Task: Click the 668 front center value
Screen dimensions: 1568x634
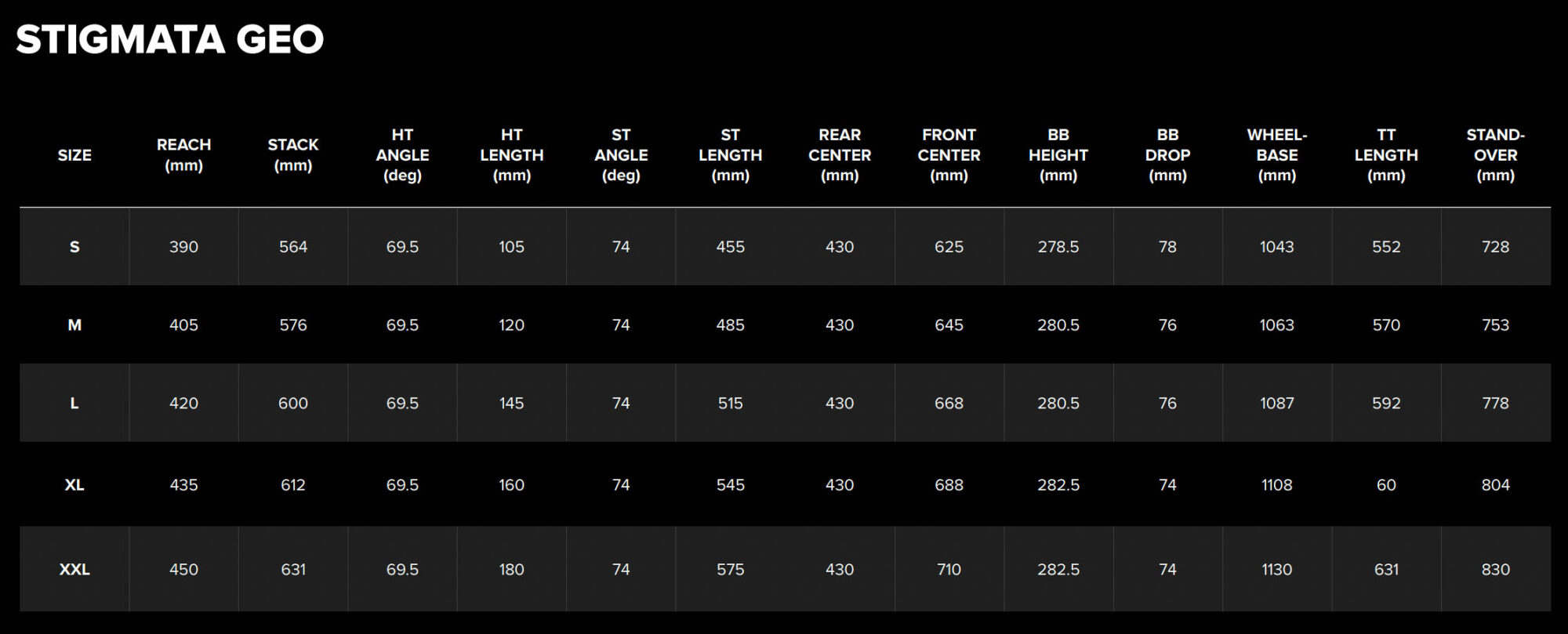Action: pos(949,404)
